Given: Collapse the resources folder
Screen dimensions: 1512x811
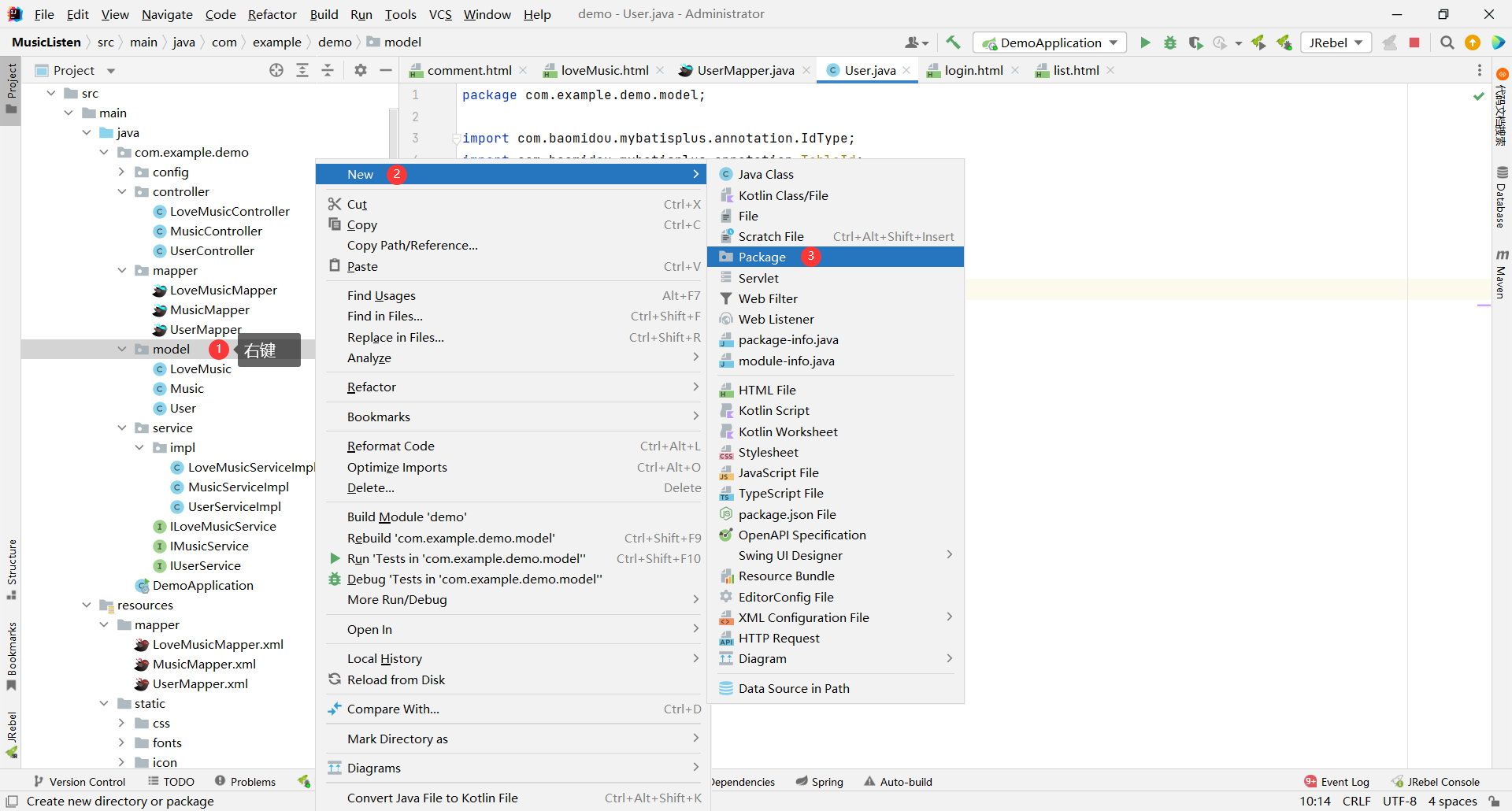Looking at the screenshot, I should 87,605.
